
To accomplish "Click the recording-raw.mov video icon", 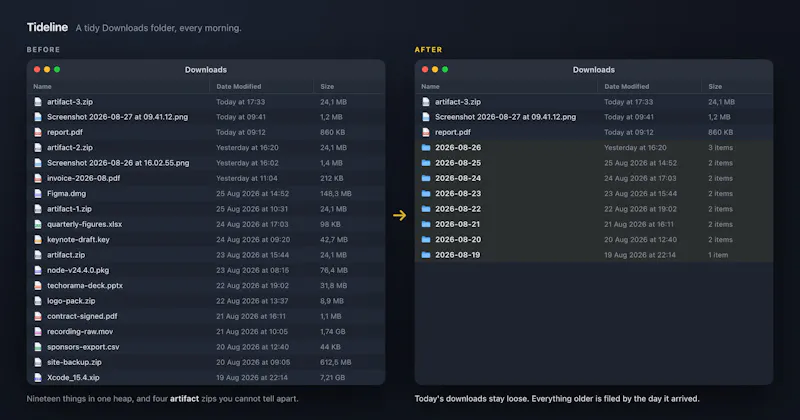I will click(x=38, y=331).
